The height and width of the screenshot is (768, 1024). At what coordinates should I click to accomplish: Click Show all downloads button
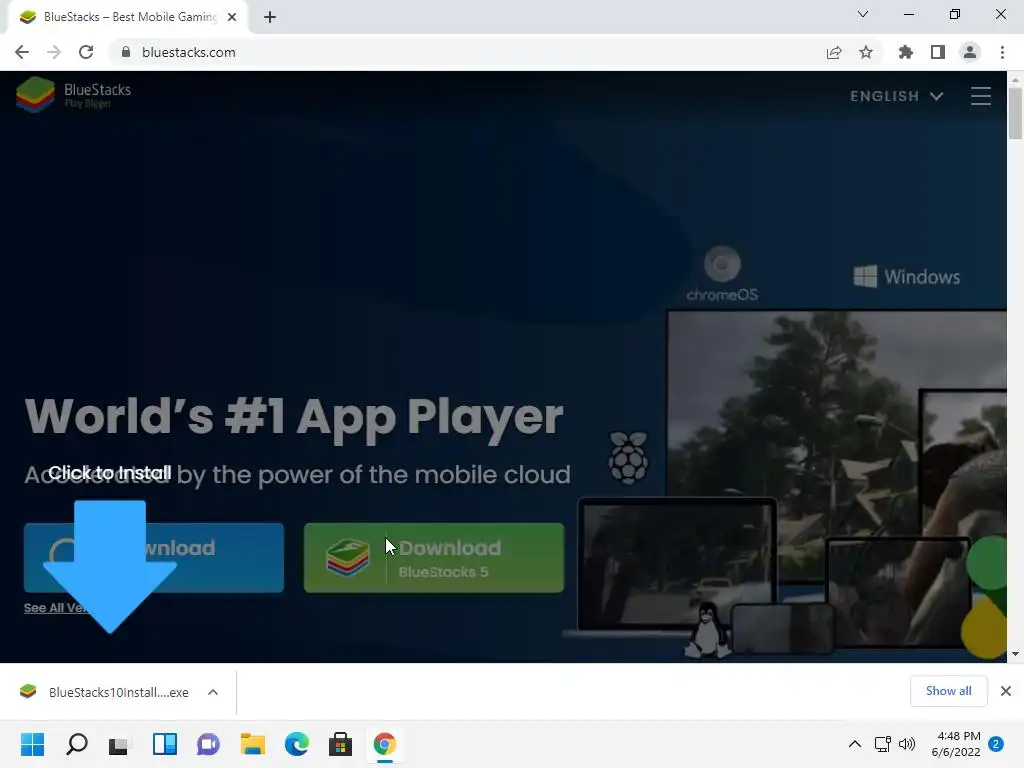948,691
